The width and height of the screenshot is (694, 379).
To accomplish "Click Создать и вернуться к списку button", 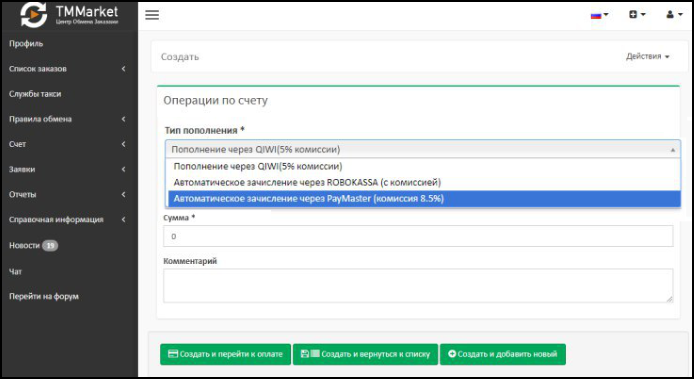I will tap(365, 354).
